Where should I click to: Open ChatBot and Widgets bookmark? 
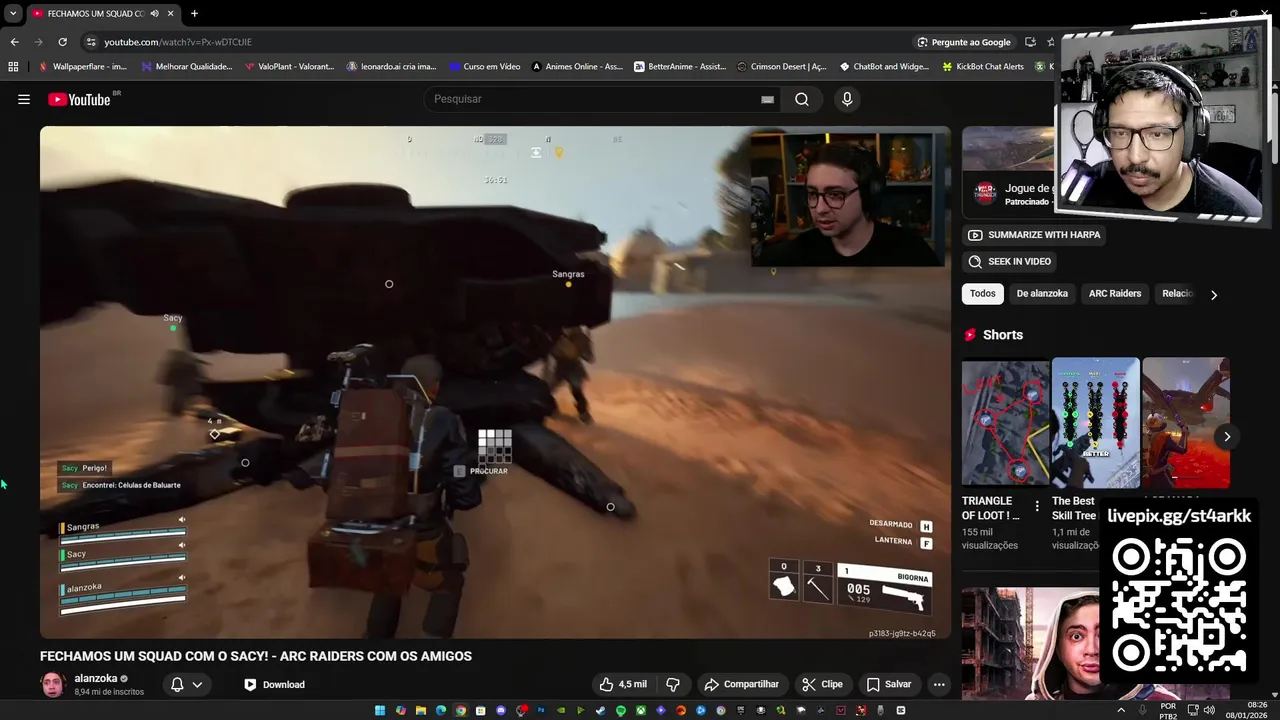pos(884,67)
